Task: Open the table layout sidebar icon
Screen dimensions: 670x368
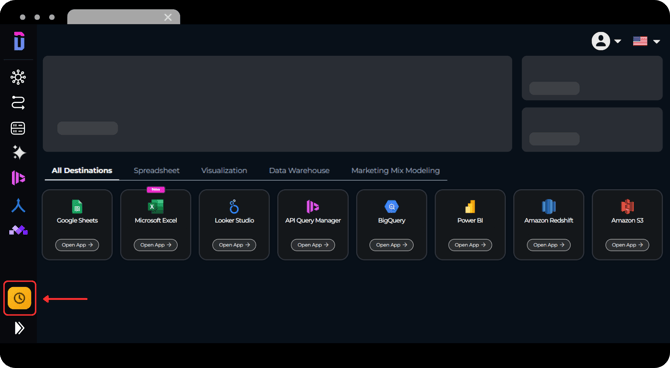Action: coord(18,128)
